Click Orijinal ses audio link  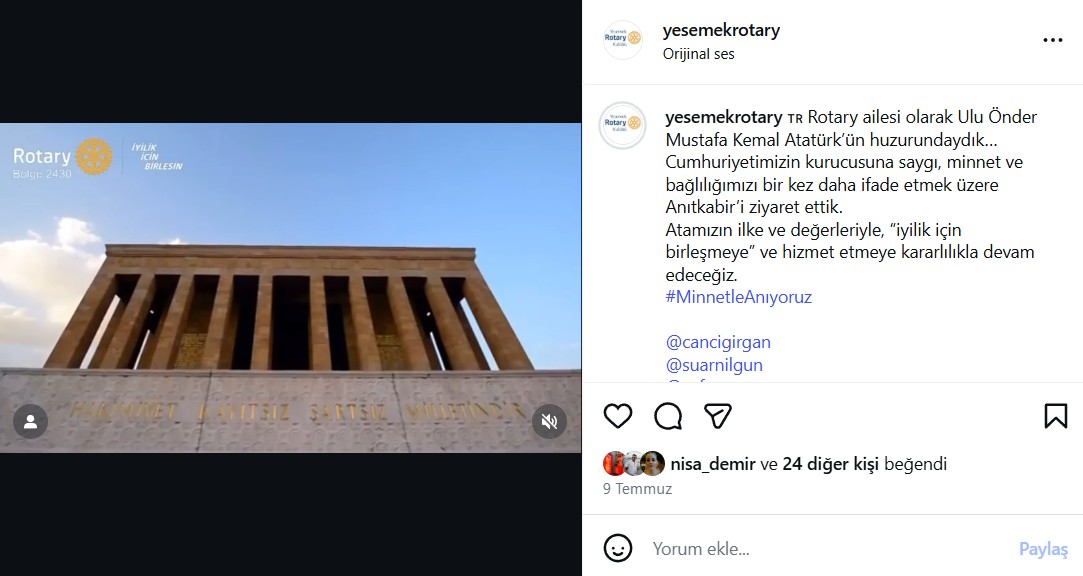pyautogui.click(x=698, y=54)
